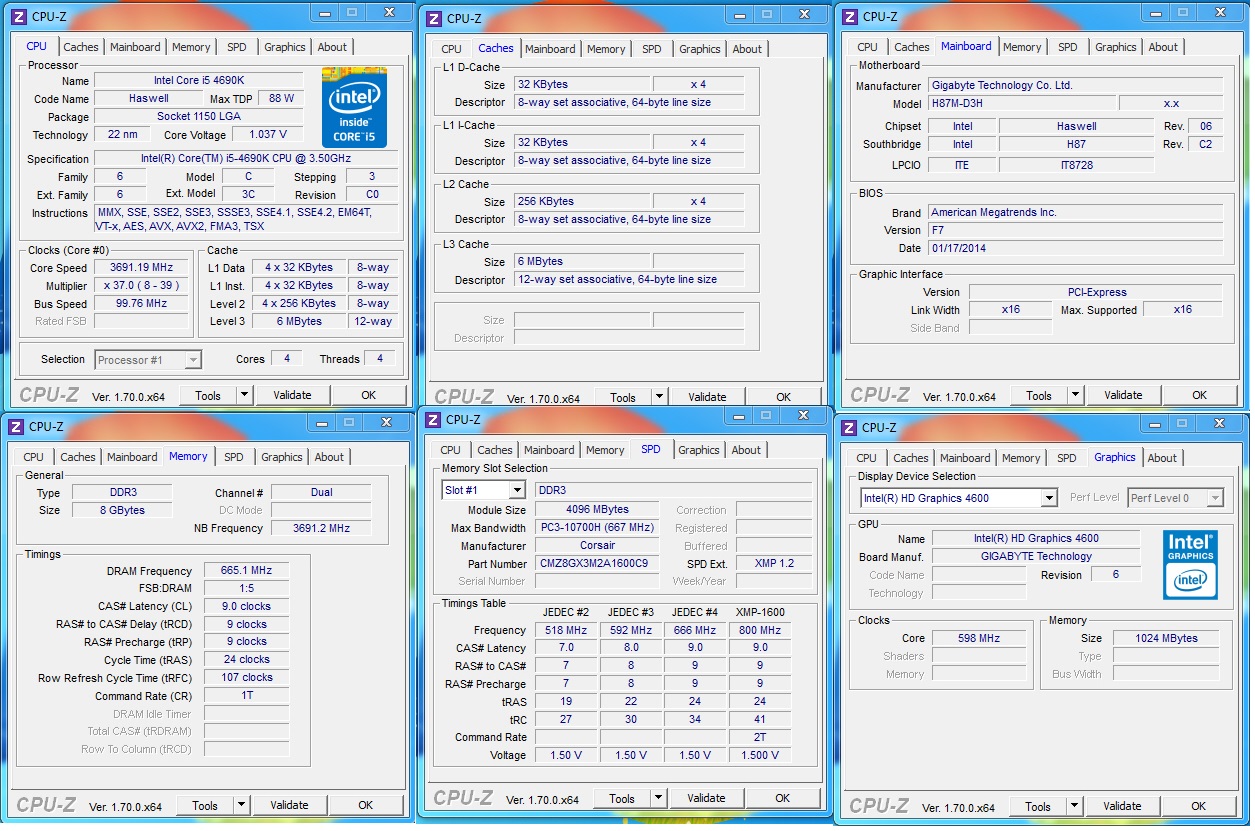
Task: Open the Tools dropdown arrow in the Memory window
Action: click(x=241, y=805)
